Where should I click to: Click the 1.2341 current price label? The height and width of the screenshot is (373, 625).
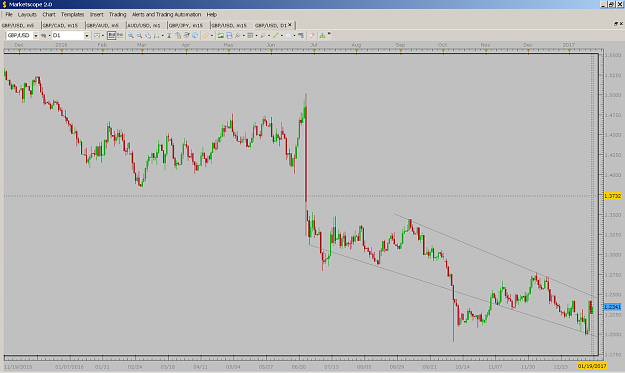(613, 307)
